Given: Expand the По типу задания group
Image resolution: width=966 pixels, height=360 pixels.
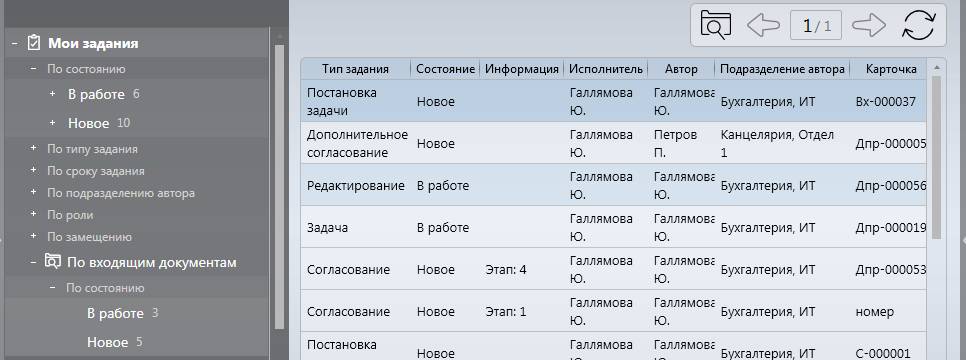Looking at the screenshot, I should pos(33,149).
